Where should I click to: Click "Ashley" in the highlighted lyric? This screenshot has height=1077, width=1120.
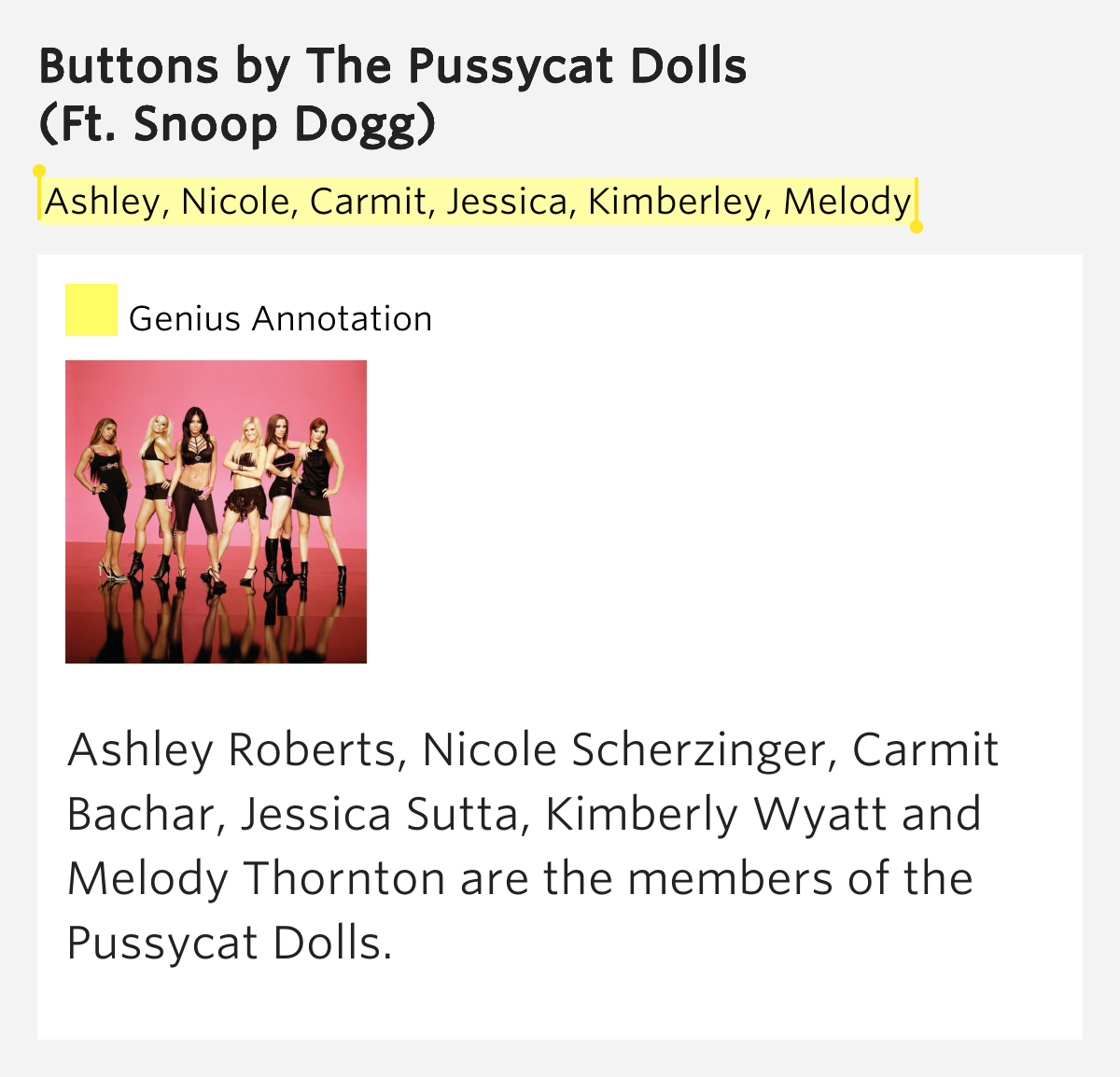[101, 202]
